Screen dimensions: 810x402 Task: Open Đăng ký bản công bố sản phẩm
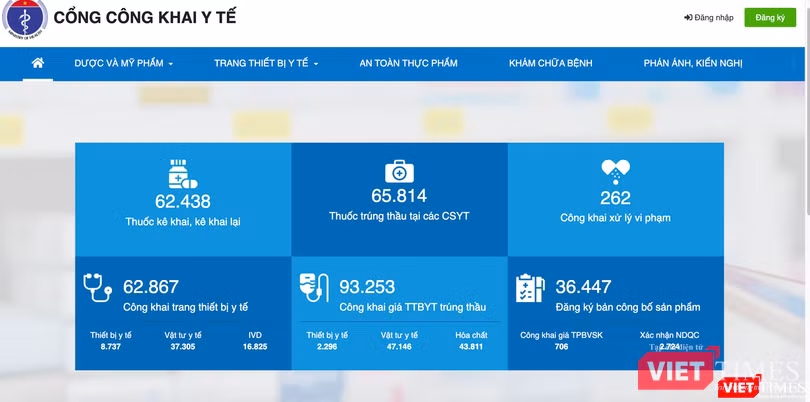628,307
